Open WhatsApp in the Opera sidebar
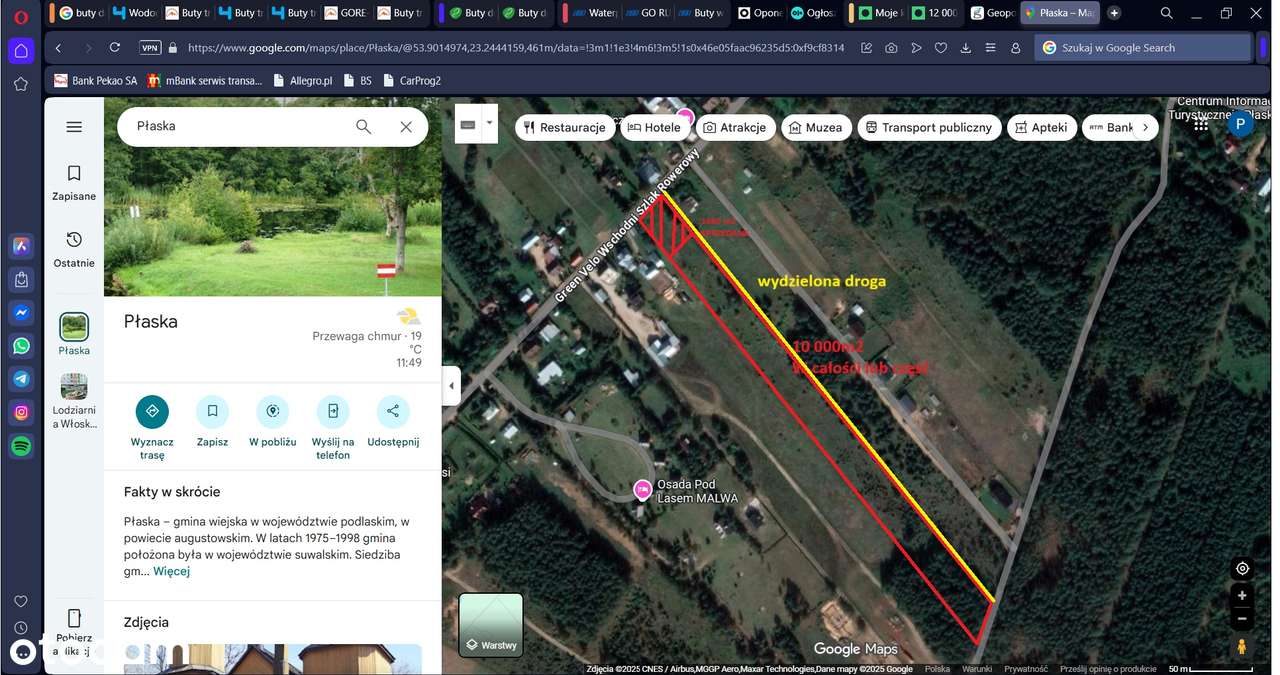Viewport: 1280px width, 675px height. [x=21, y=346]
